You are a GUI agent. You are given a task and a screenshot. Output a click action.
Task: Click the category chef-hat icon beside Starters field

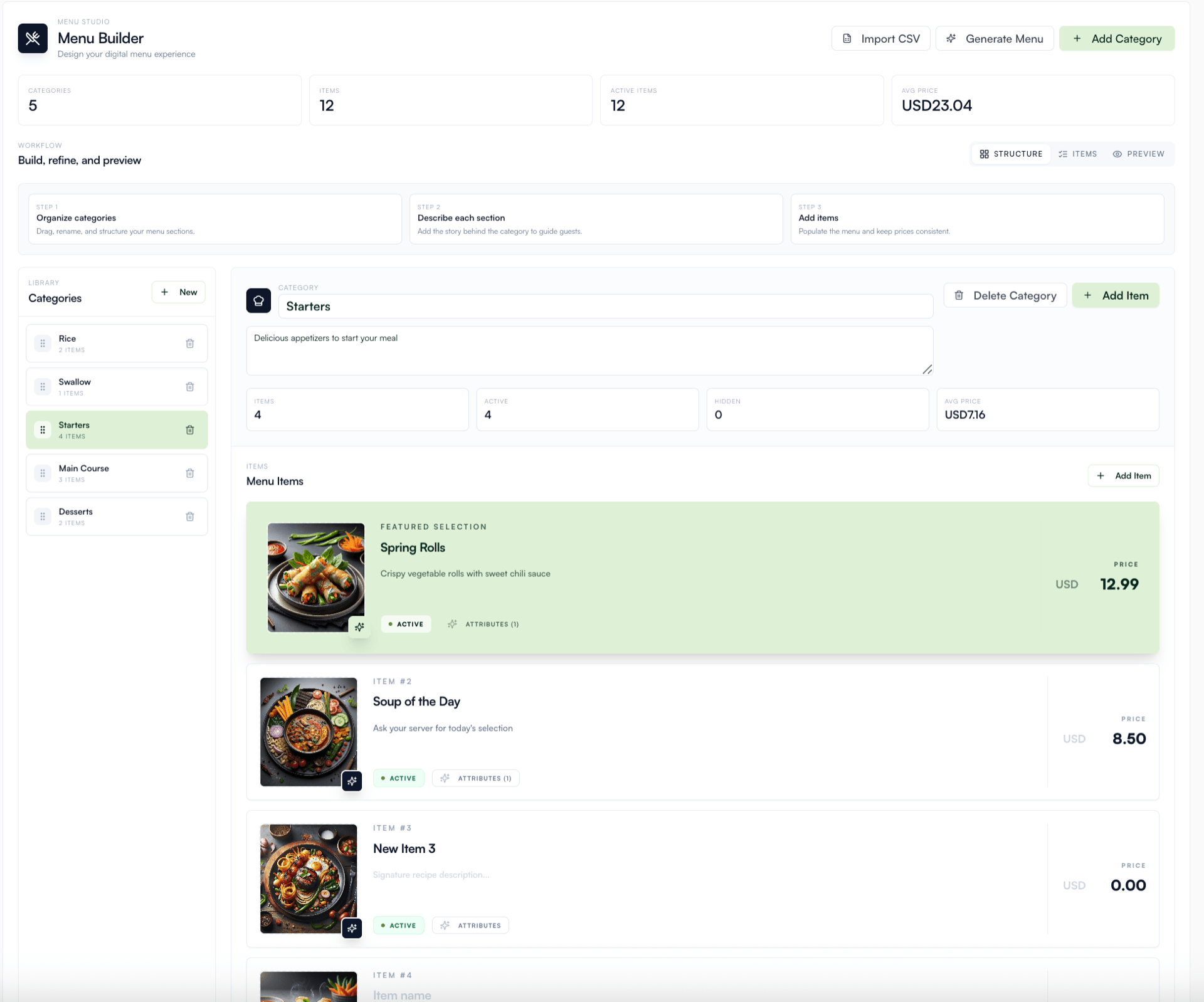pyautogui.click(x=258, y=301)
